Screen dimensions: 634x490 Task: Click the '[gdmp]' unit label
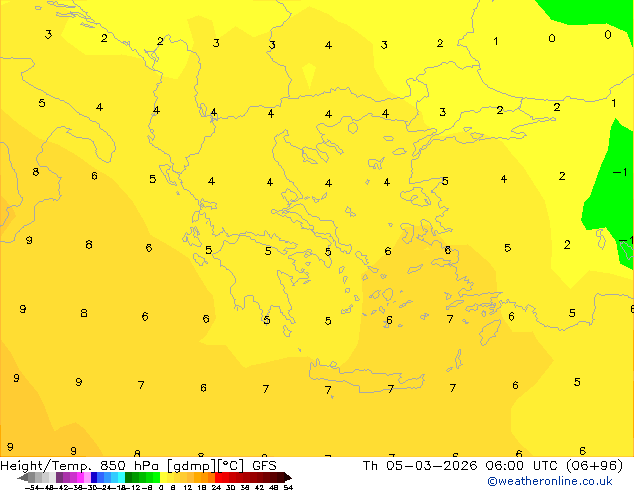tap(191, 466)
